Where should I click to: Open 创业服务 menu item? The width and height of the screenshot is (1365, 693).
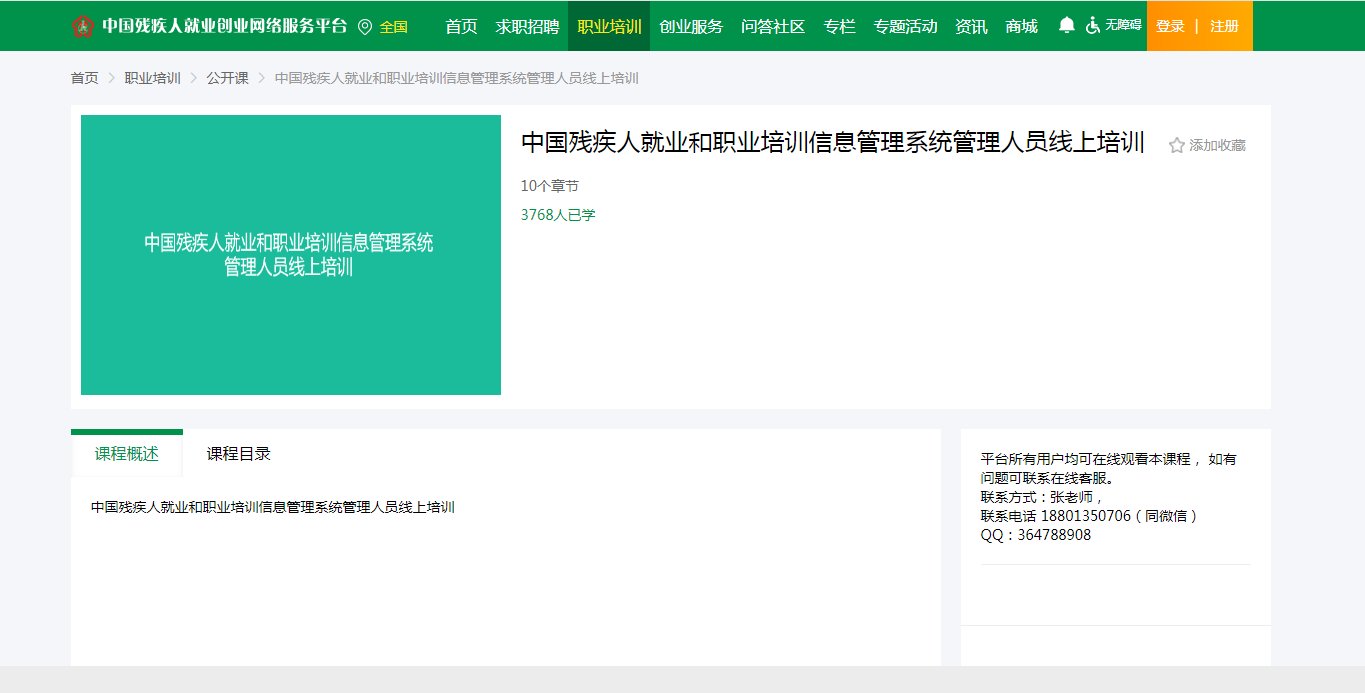pyautogui.click(x=691, y=27)
